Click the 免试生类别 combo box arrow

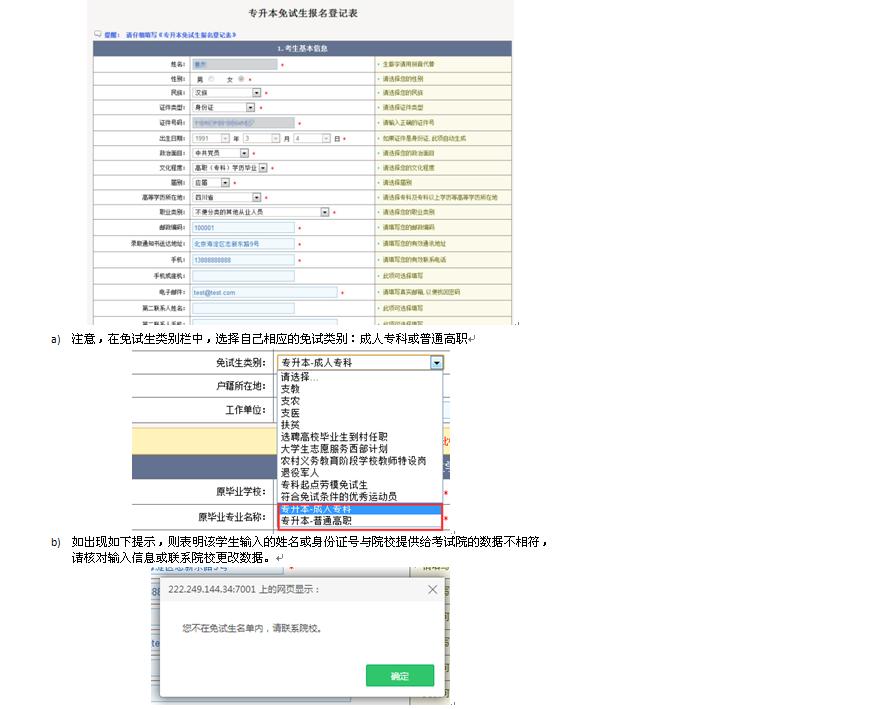pos(436,363)
